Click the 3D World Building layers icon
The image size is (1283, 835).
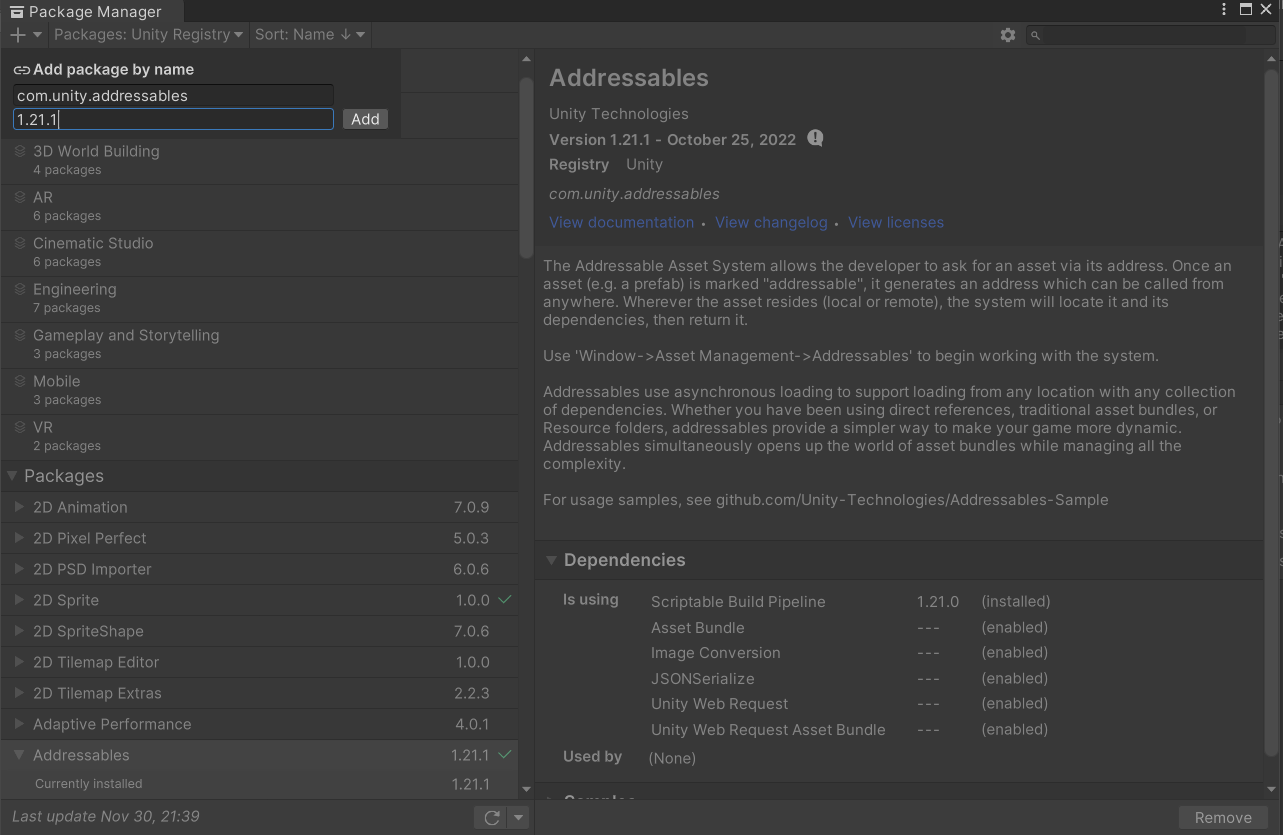pos(19,151)
